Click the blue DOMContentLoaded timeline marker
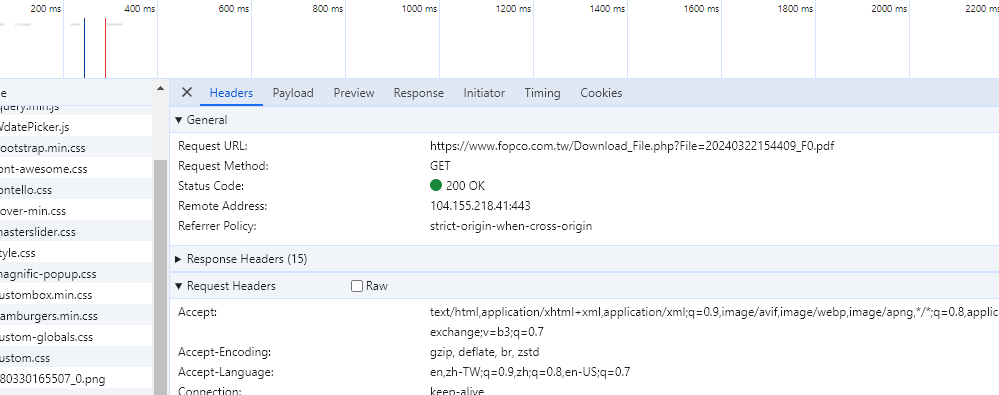 (85, 48)
